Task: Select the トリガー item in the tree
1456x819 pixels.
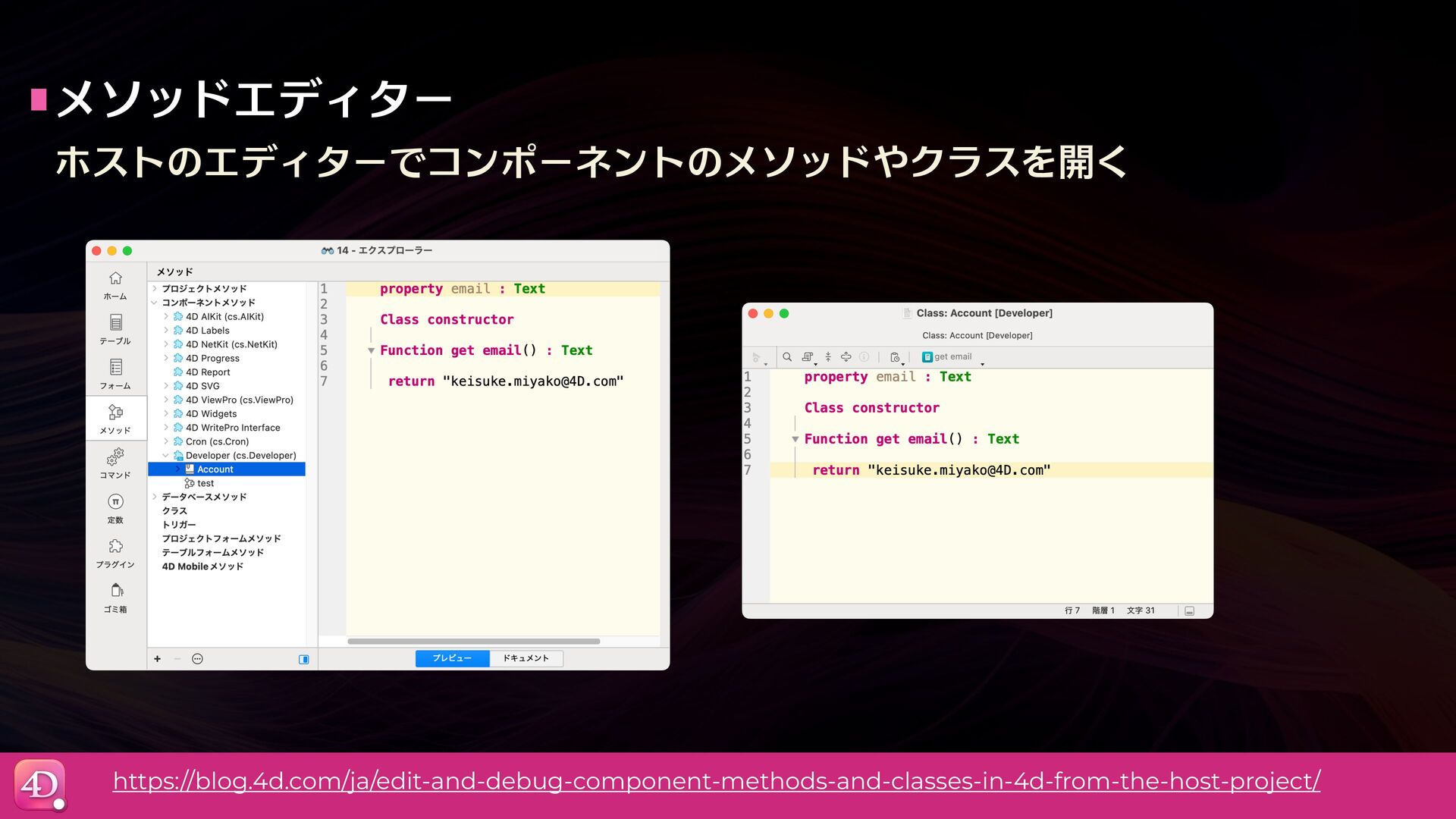Action: (179, 526)
